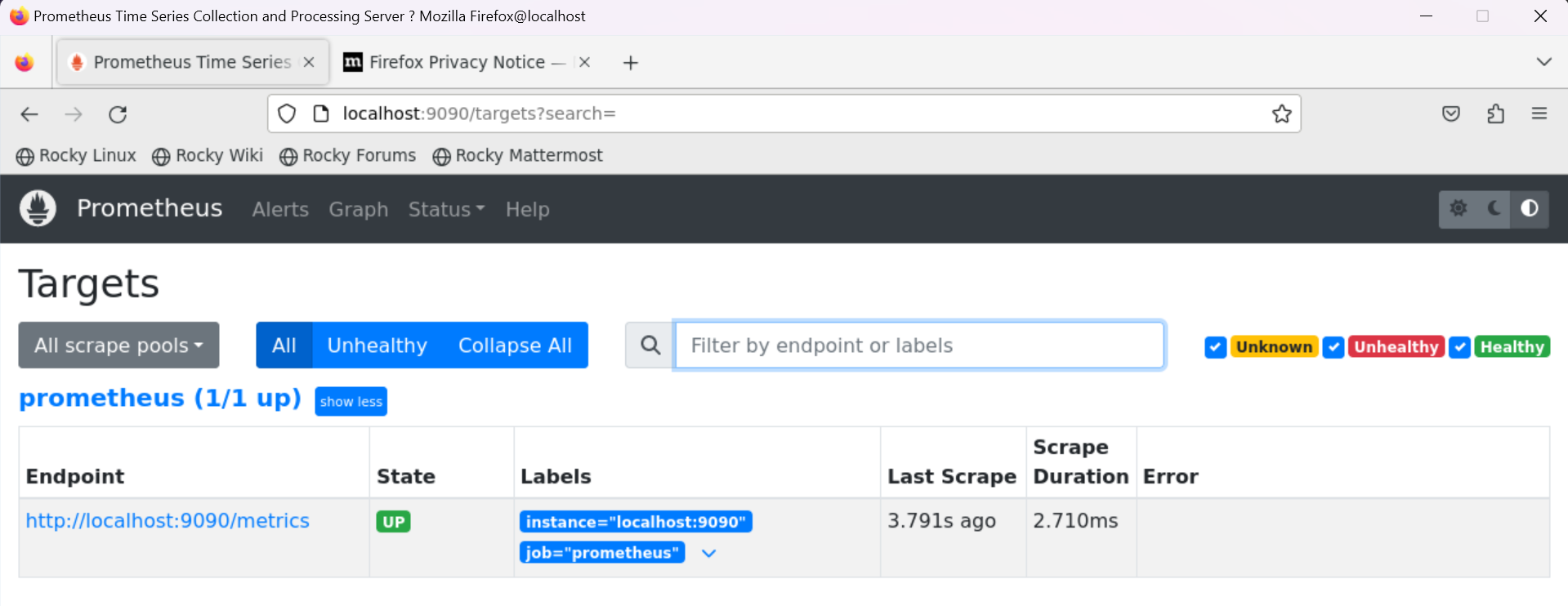Open the http://localhost:9090/metrics endpoint link

(x=168, y=521)
